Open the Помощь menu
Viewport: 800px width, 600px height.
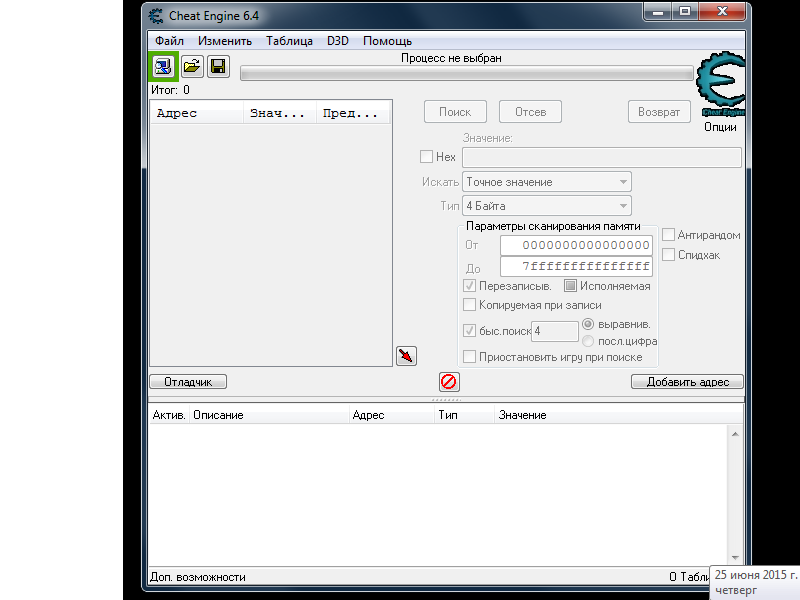(387, 41)
